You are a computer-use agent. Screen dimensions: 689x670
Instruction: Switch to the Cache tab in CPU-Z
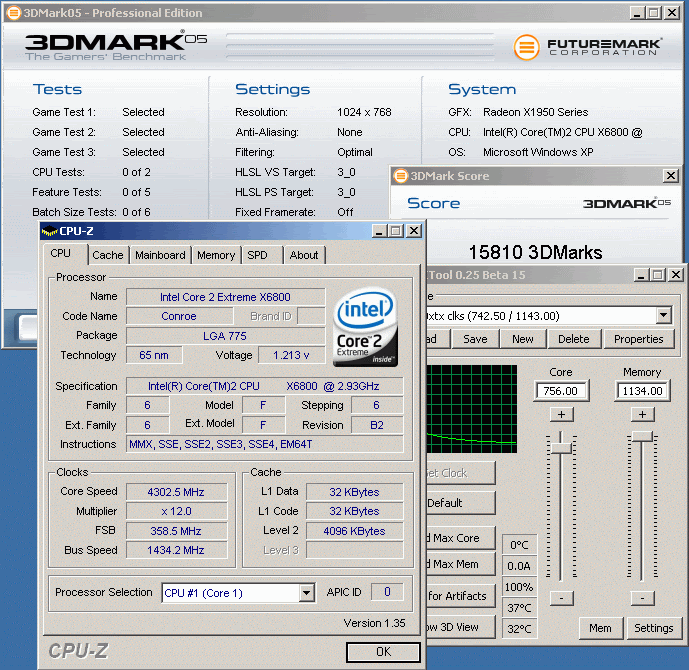(108, 255)
